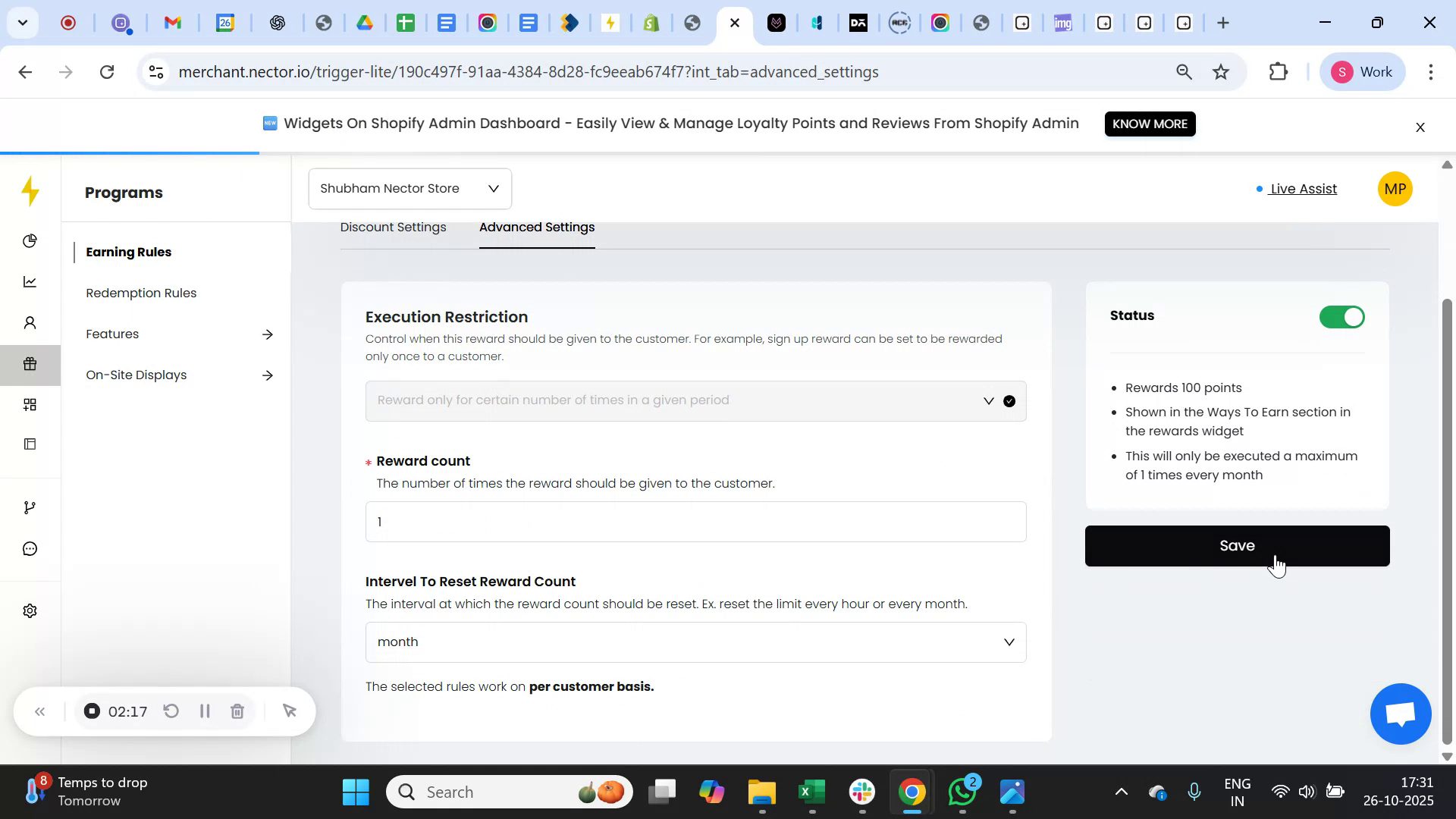The image size is (1456, 819).
Task: Open the analytics pie chart panel
Action: point(30,240)
